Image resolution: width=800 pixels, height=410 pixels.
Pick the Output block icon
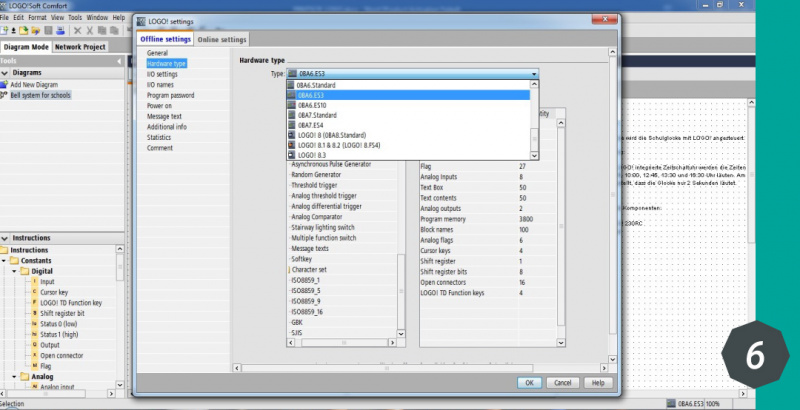(x=34, y=345)
